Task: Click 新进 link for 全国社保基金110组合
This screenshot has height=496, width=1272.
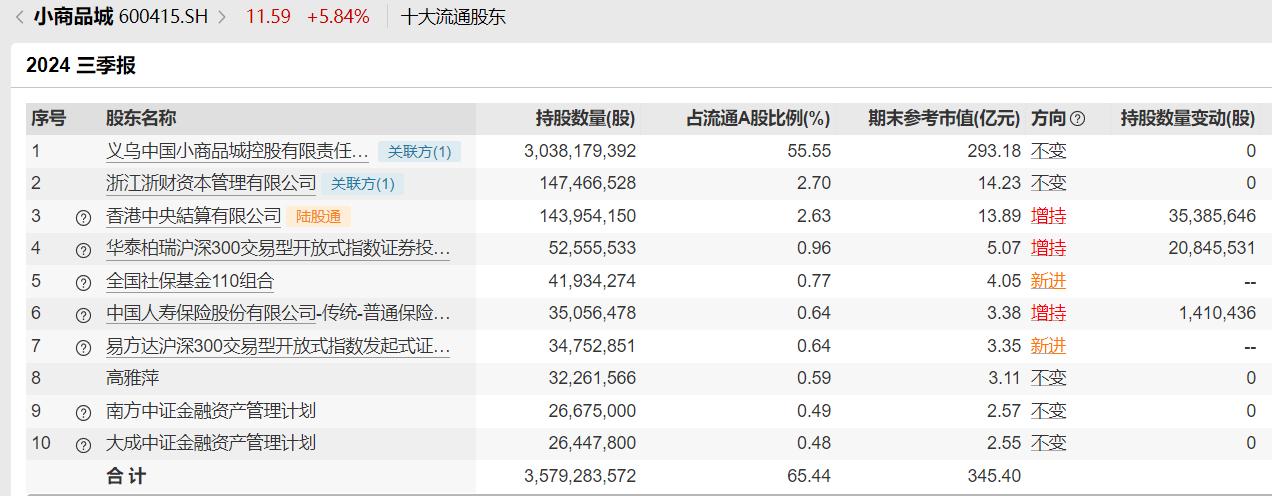Action: [1049, 281]
